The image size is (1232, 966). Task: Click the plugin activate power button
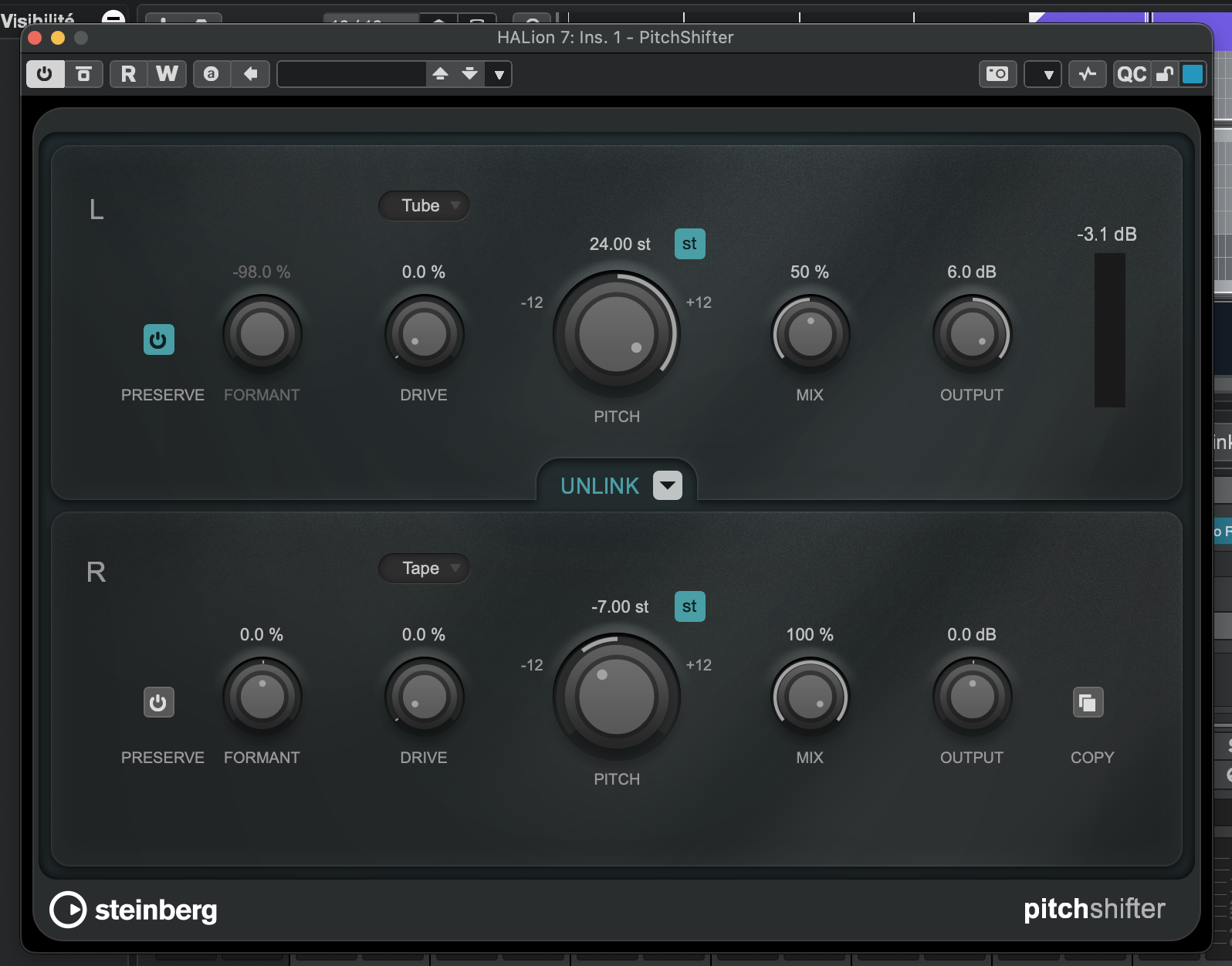coord(45,74)
